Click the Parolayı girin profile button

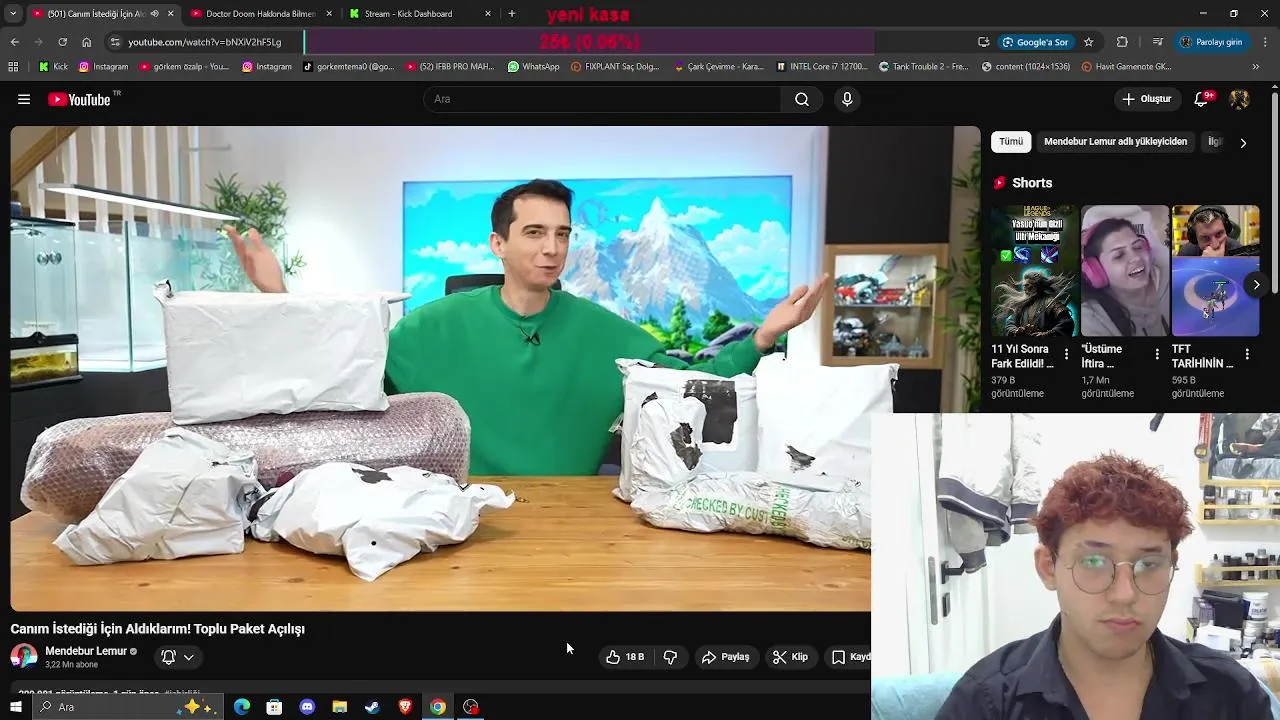coord(1210,42)
